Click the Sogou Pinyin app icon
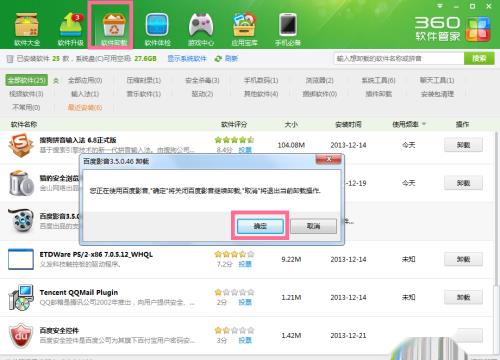This screenshot has height=360, width=500. pyautogui.click(x=21, y=145)
